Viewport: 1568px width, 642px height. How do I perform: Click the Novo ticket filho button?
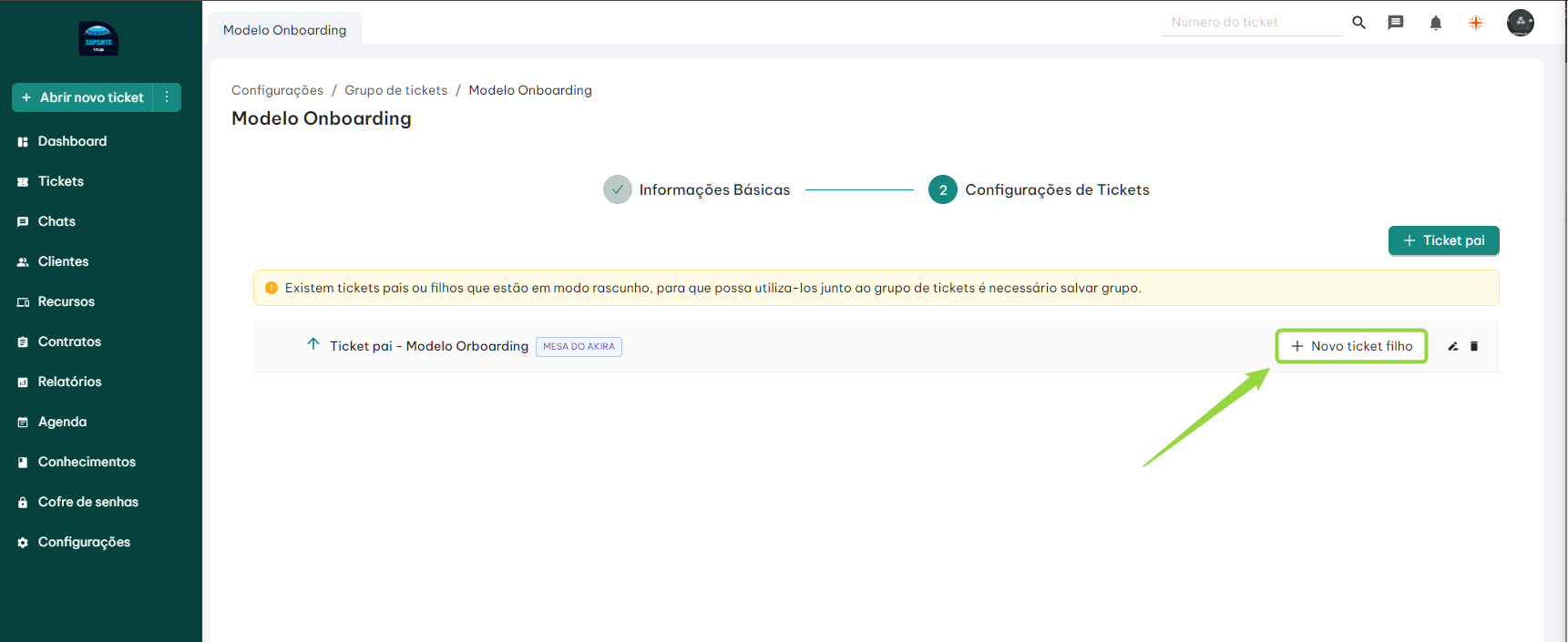(x=1351, y=346)
